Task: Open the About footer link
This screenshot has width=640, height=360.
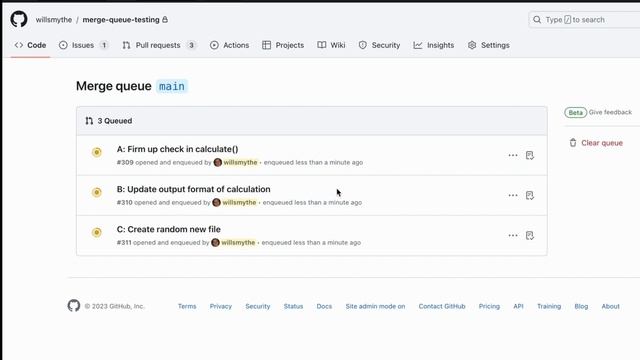Action: [x=611, y=306]
